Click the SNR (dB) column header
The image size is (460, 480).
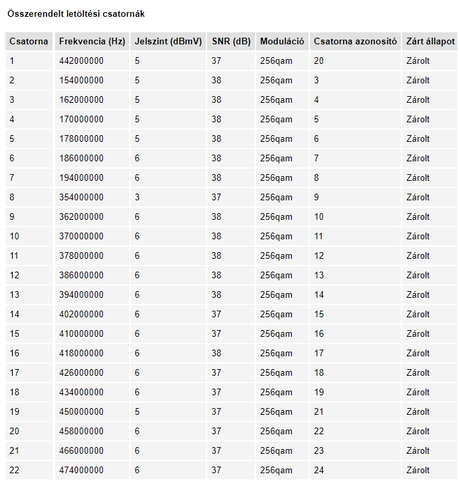point(231,41)
